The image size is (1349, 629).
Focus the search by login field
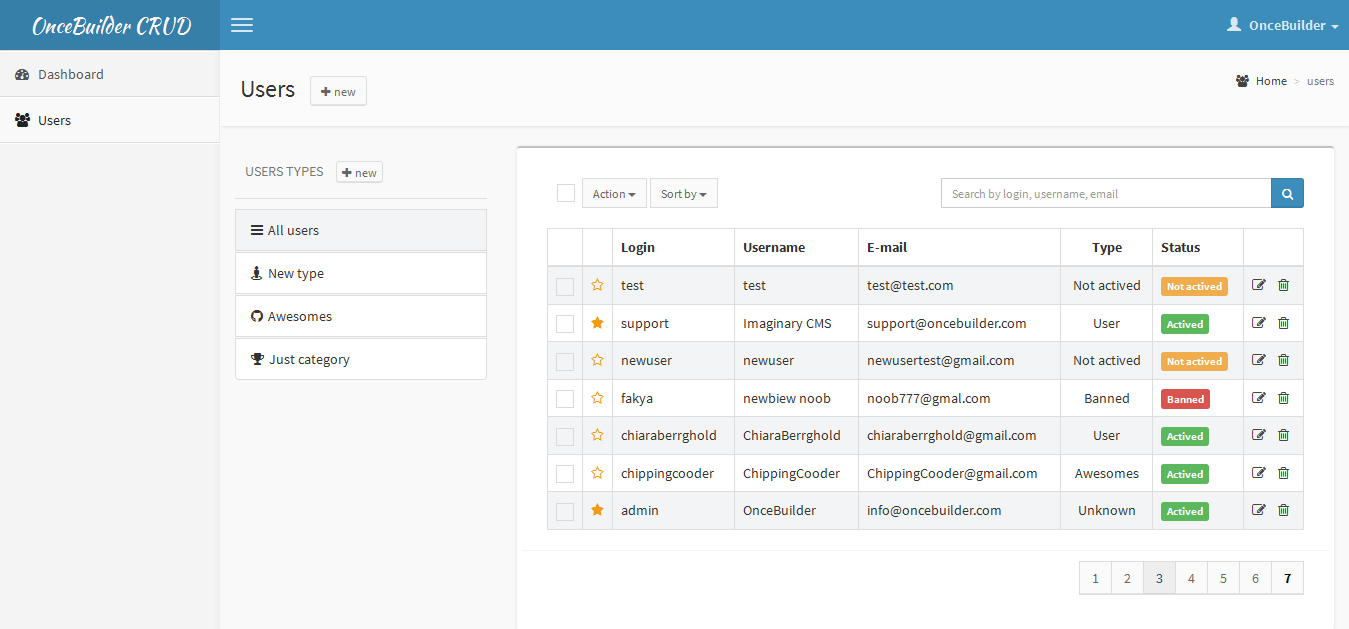click(1106, 193)
